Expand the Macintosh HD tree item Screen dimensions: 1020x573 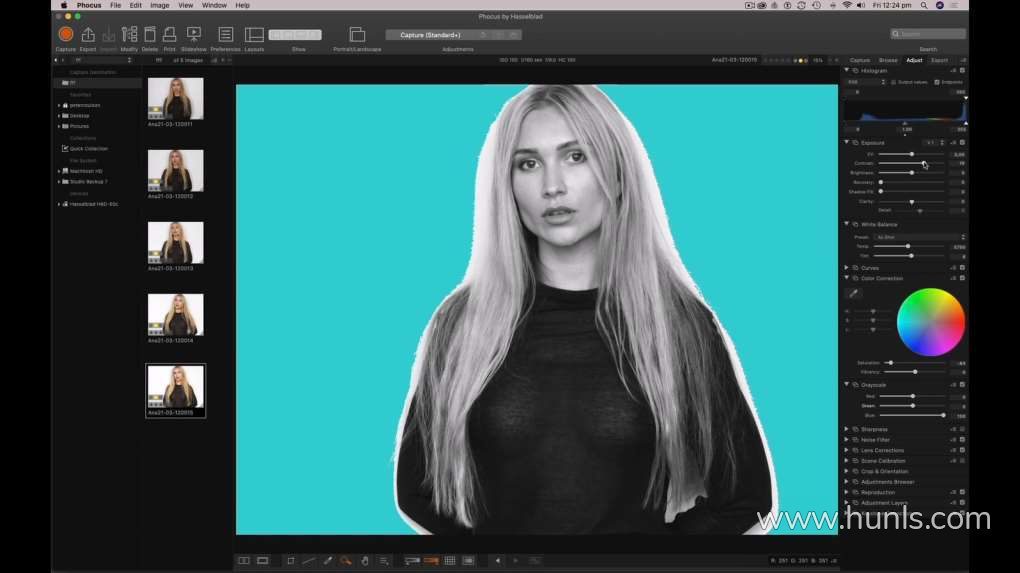point(59,171)
